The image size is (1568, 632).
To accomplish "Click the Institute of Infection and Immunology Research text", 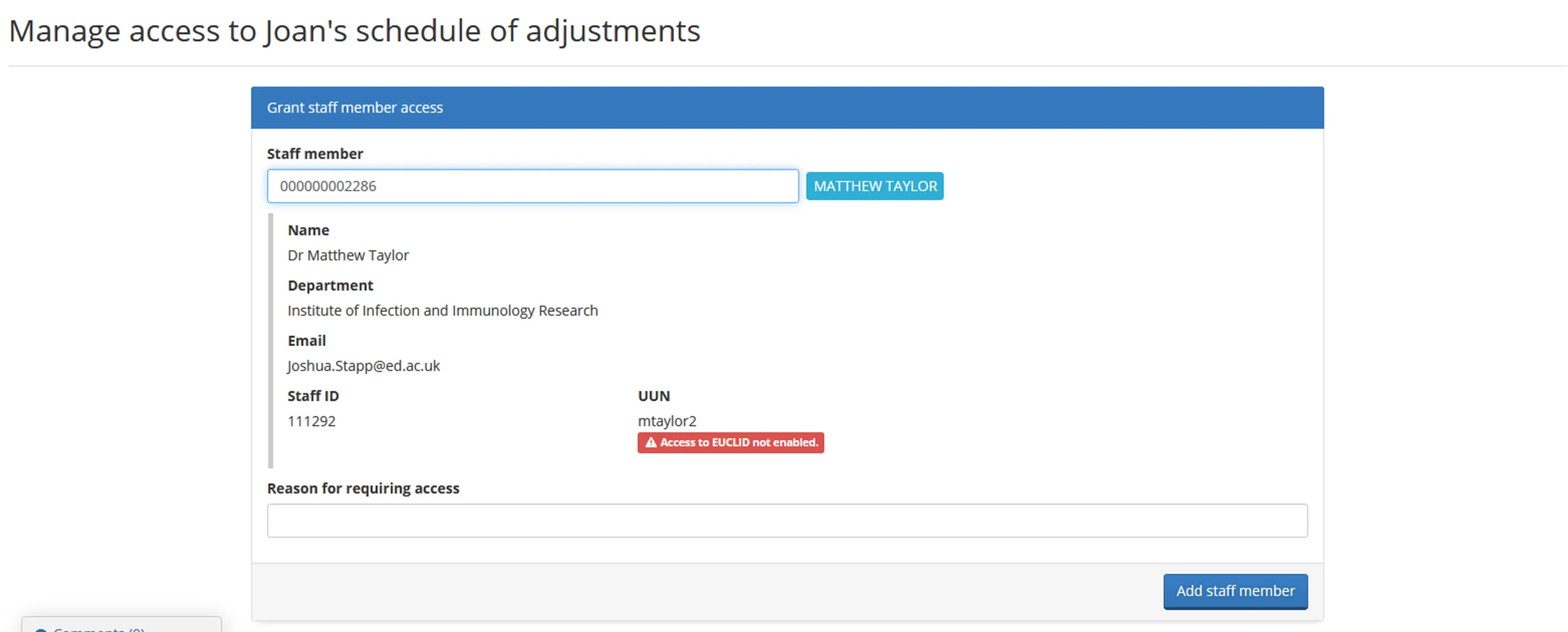I will click(x=443, y=311).
